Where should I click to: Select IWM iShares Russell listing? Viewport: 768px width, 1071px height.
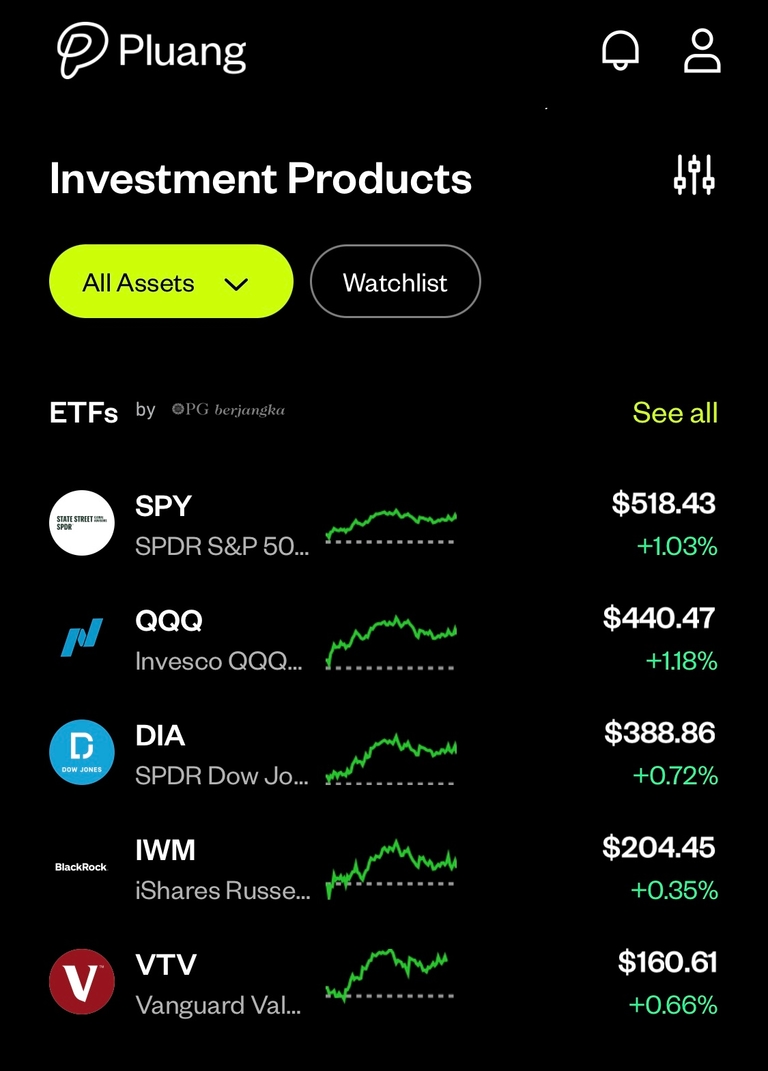[x=222, y=869]
